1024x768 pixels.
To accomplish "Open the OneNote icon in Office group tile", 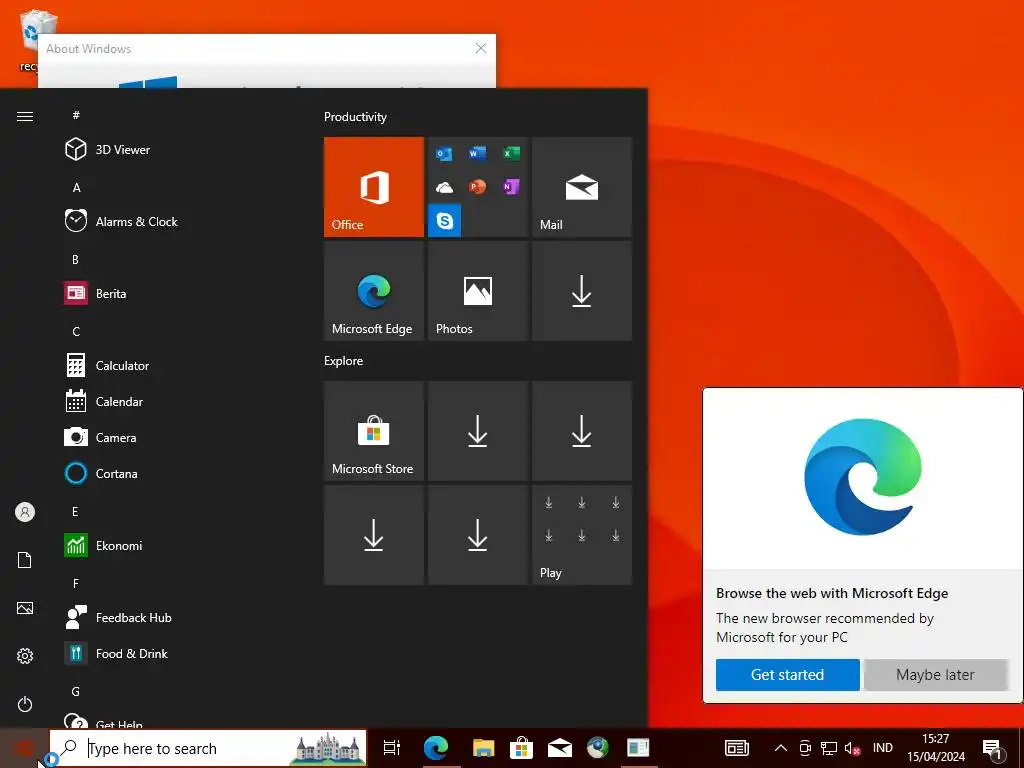I will point(511,187).
